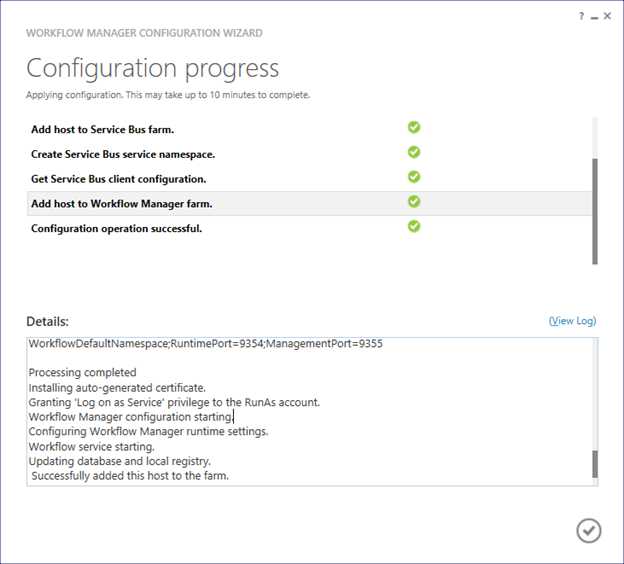Image resolution: width=624 pixels, height=564 pixels.
Task: Click the help question mark icon
Action: click(x=582, y=16)
